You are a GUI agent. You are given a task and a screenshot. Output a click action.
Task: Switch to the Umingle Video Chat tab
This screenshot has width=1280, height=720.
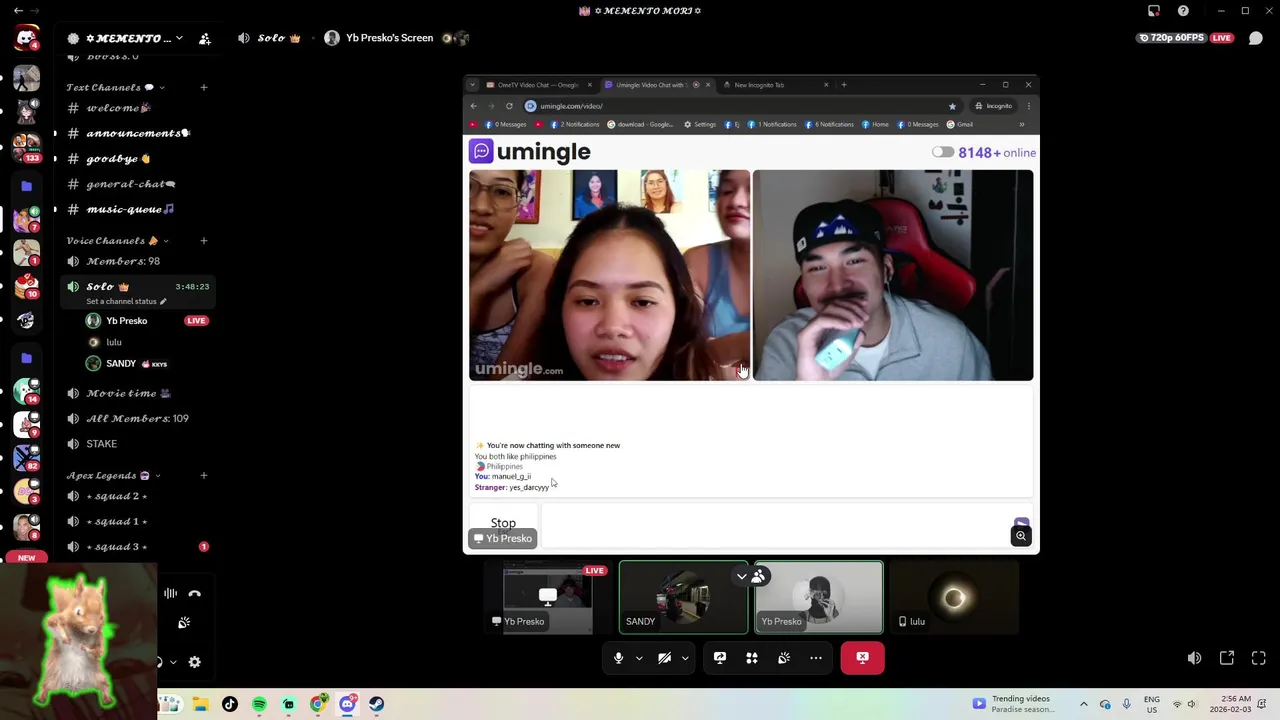point(658,85)
